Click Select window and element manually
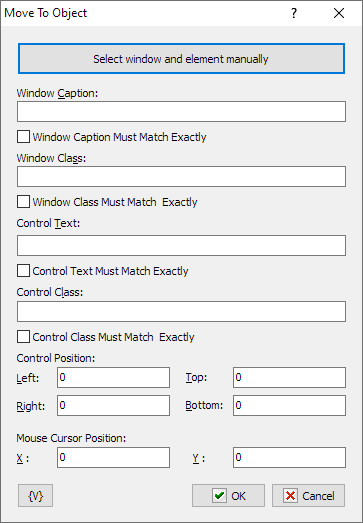The width and height of the screenshot is (363, 523). coord(181,59)
